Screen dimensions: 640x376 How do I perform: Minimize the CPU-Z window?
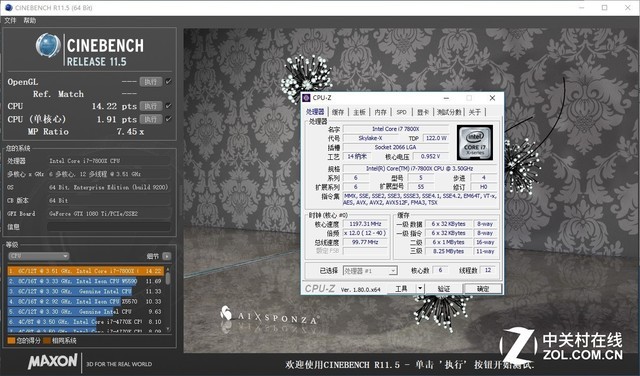[446, 98]
